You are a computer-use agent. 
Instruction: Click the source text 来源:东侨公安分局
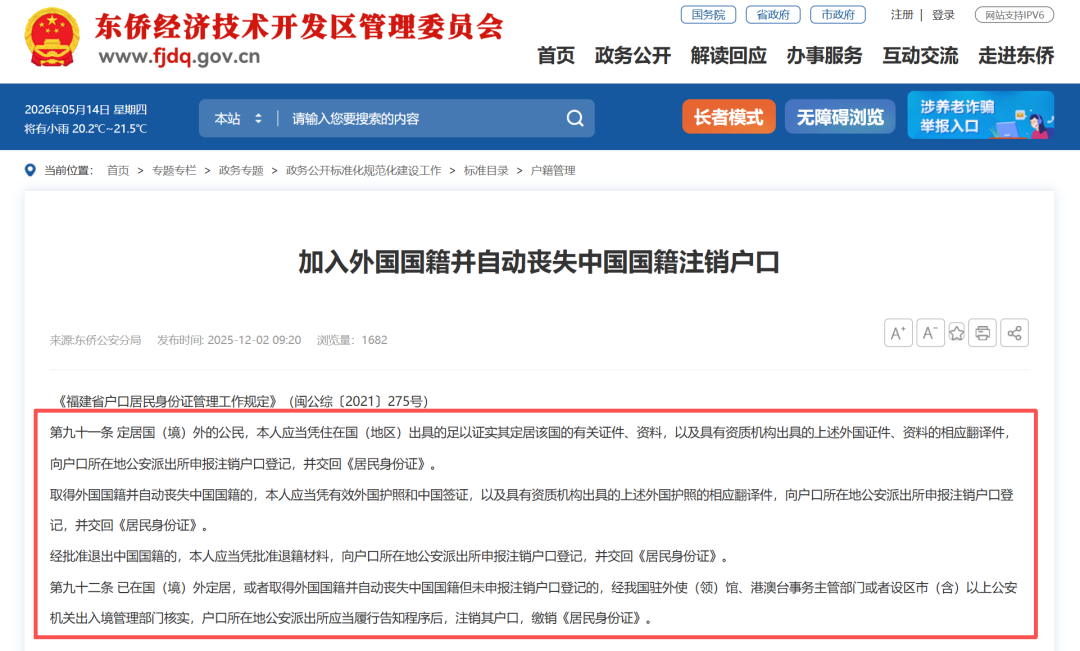pos(95,340)
